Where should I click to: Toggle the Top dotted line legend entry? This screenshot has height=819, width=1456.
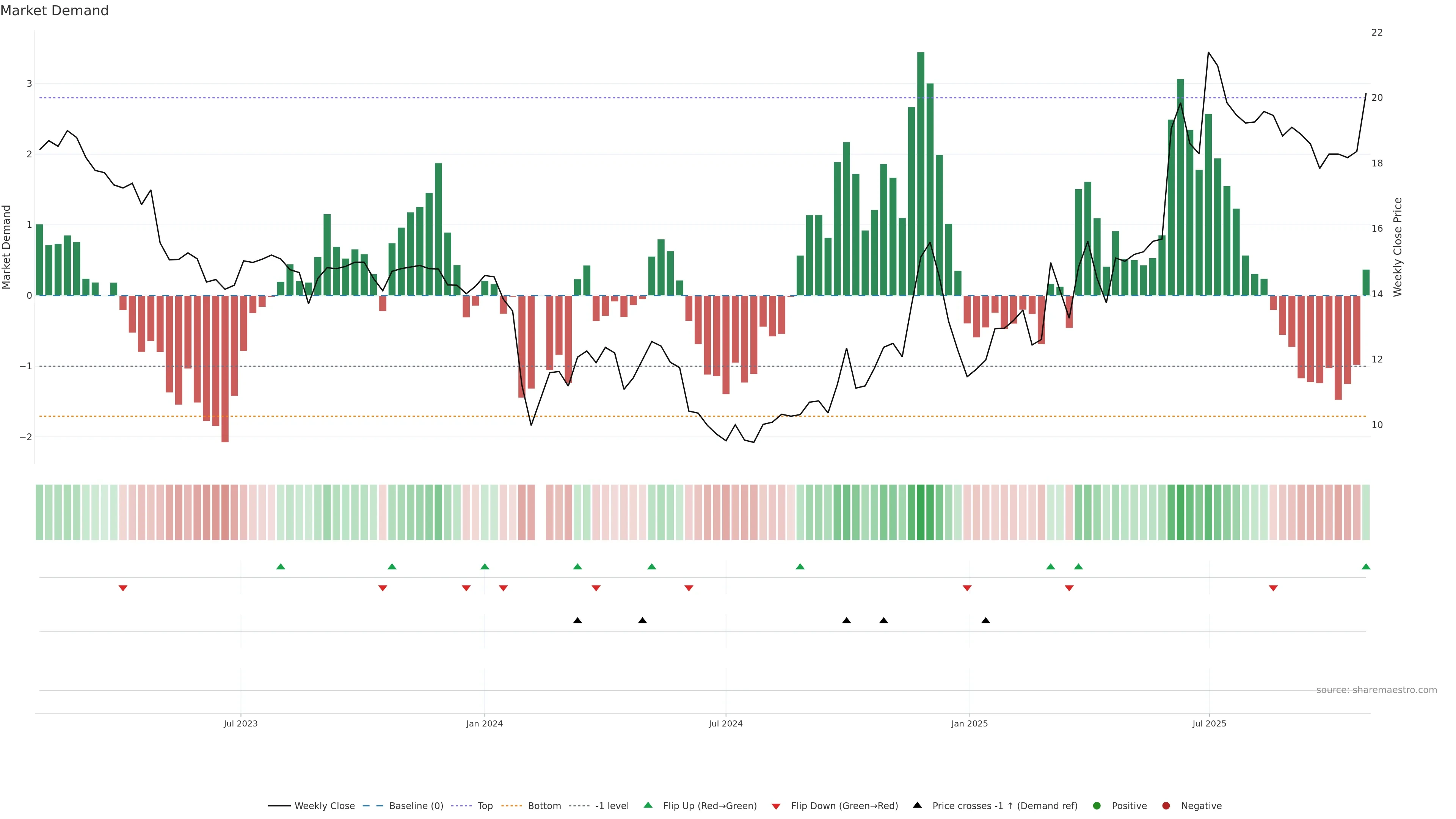tap(485, 805)
